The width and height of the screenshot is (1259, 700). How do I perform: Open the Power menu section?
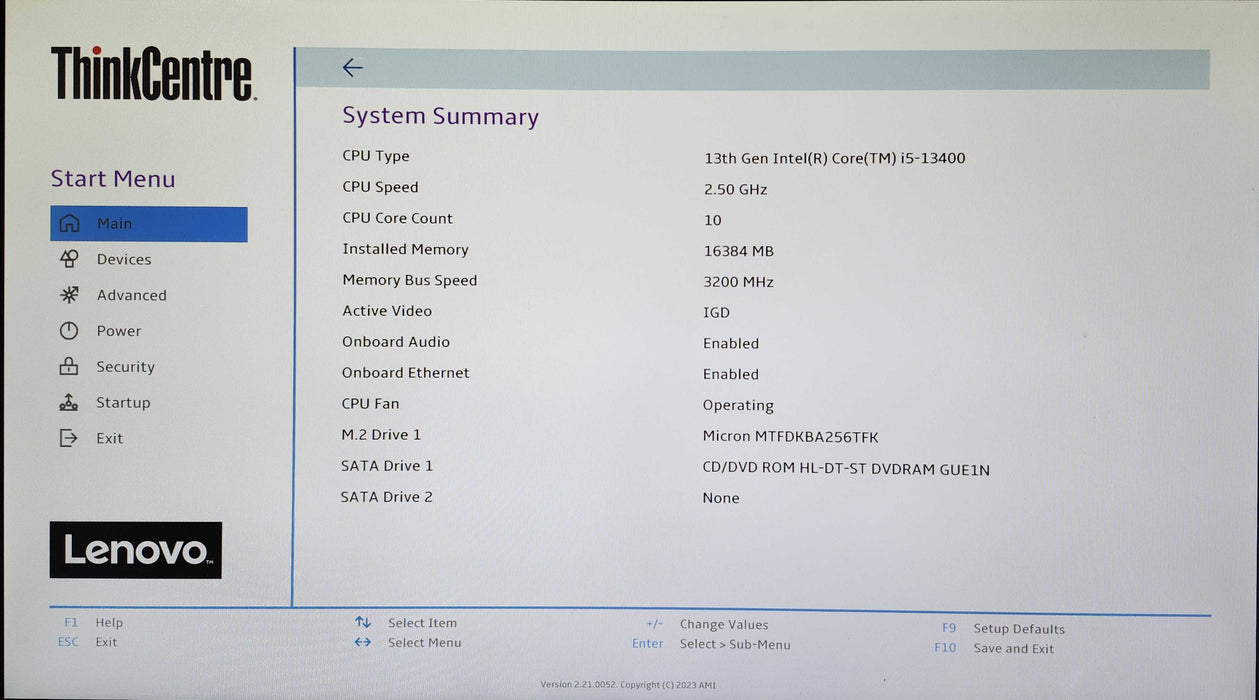click(x=119, y=330)
